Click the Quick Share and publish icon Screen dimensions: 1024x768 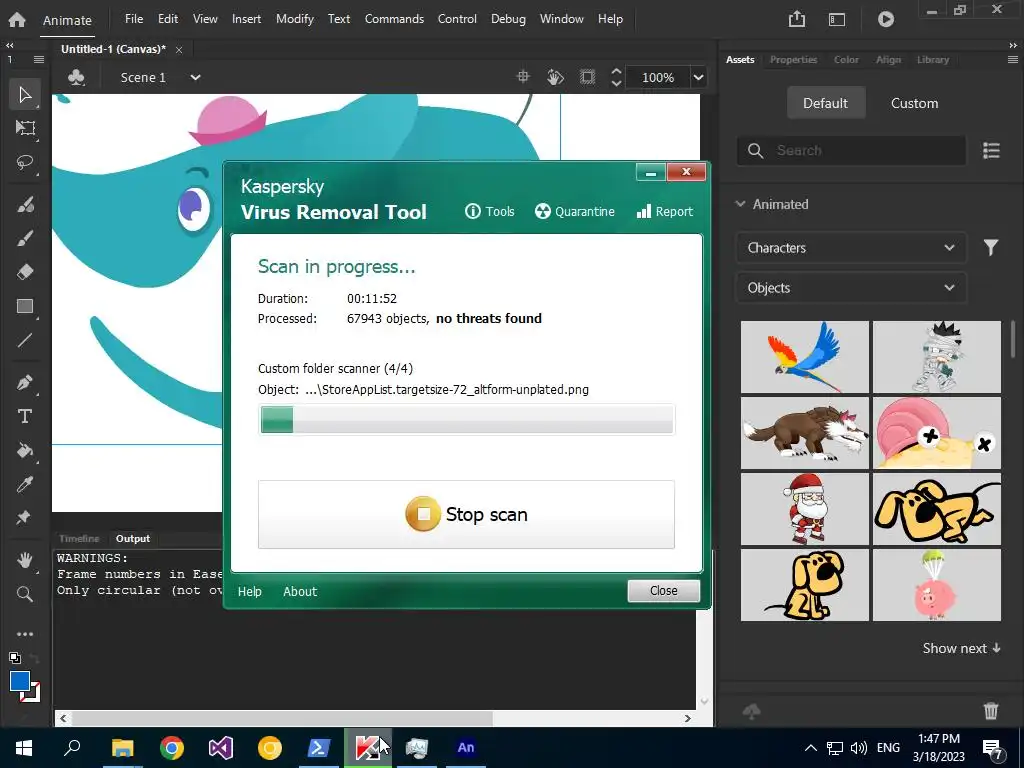(x=797, y=19)
